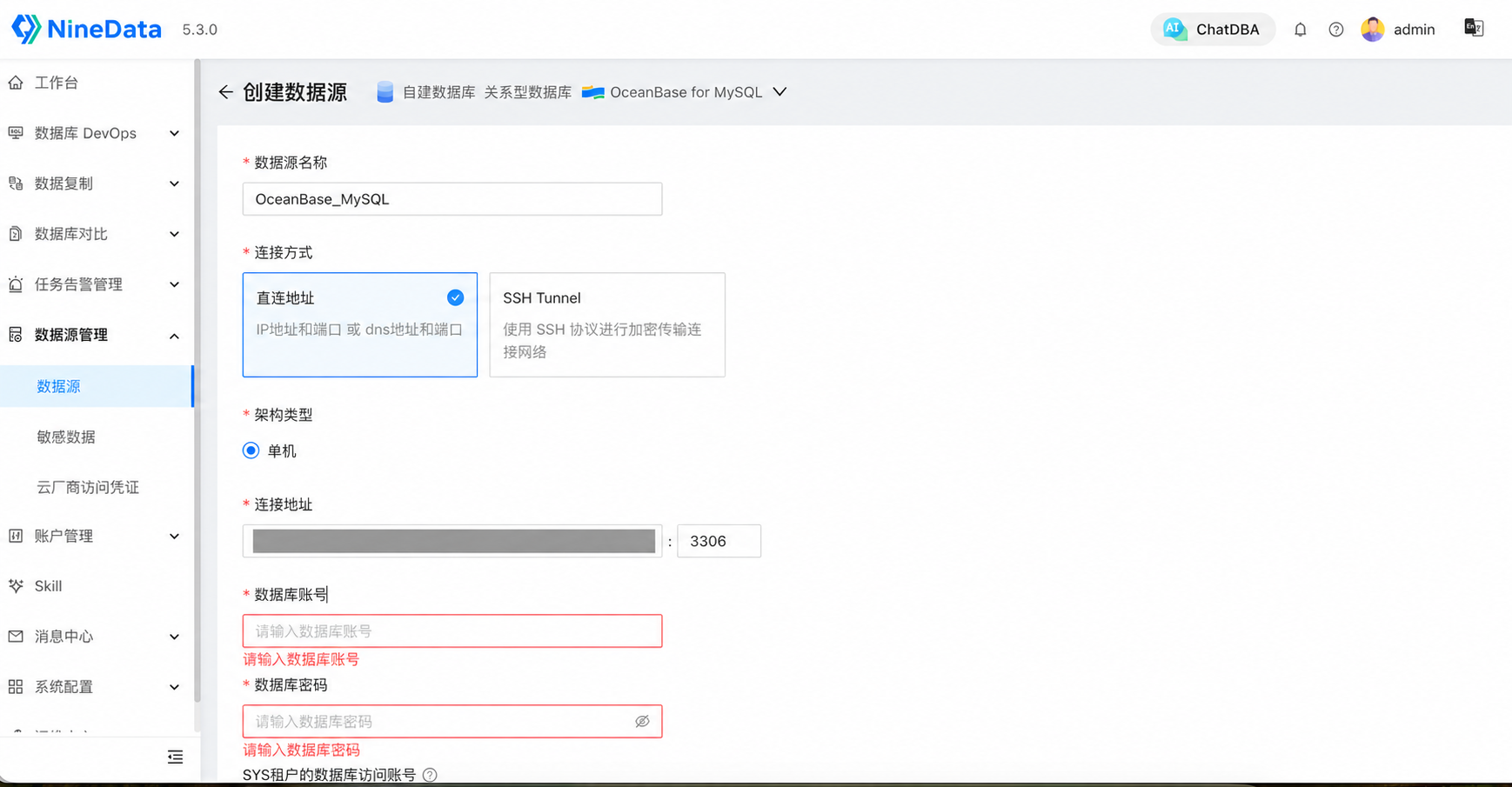Toggle password visibility eye icon

pyautogui.click(x=642, y=722)
